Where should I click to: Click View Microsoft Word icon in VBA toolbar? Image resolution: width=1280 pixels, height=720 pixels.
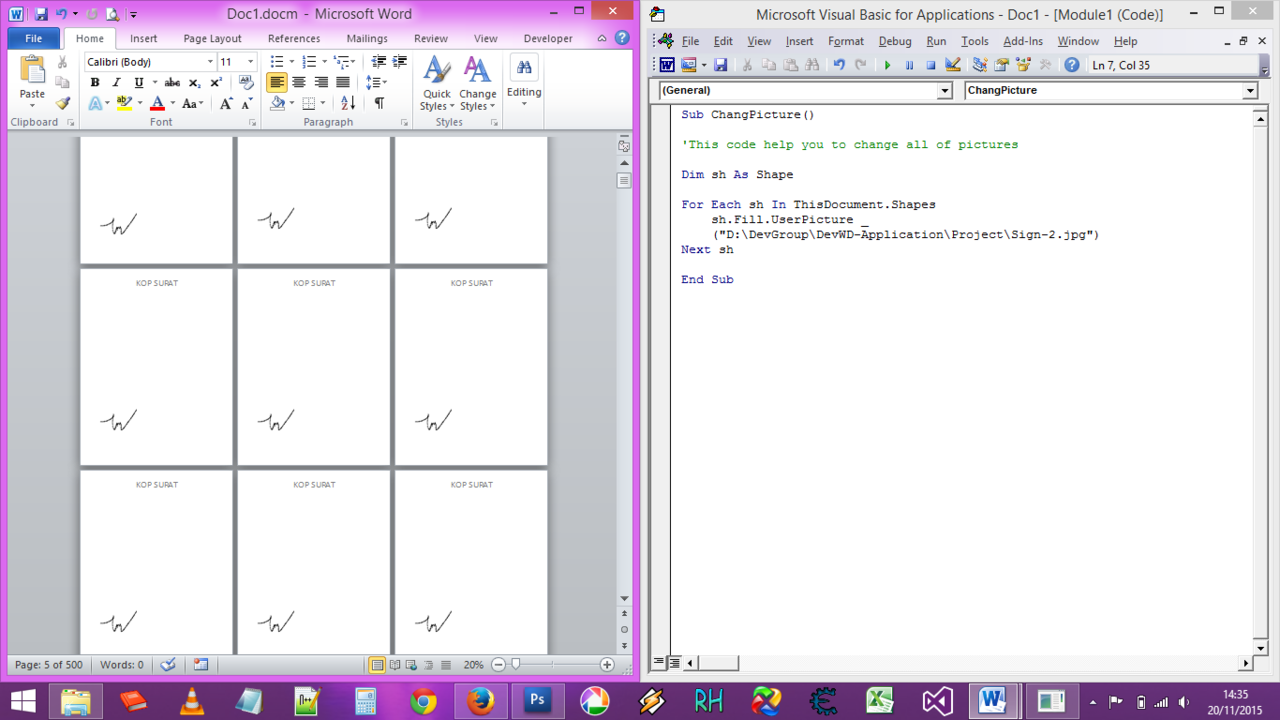[667, 65]
